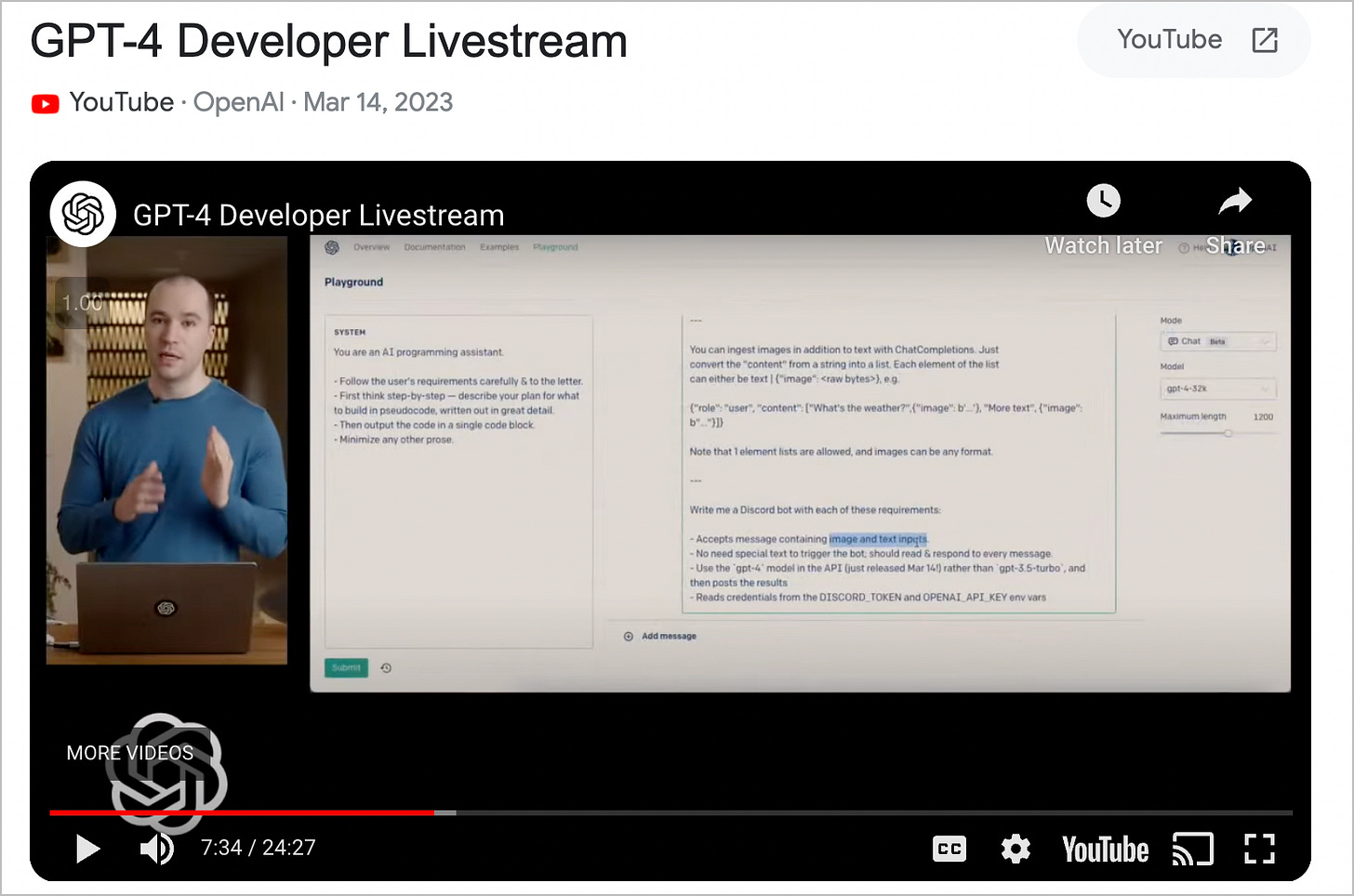Viewport: 1354px width, 896px height.
Task: Click the 7:34 / 24:27 time display
Action: coord(259,848)
